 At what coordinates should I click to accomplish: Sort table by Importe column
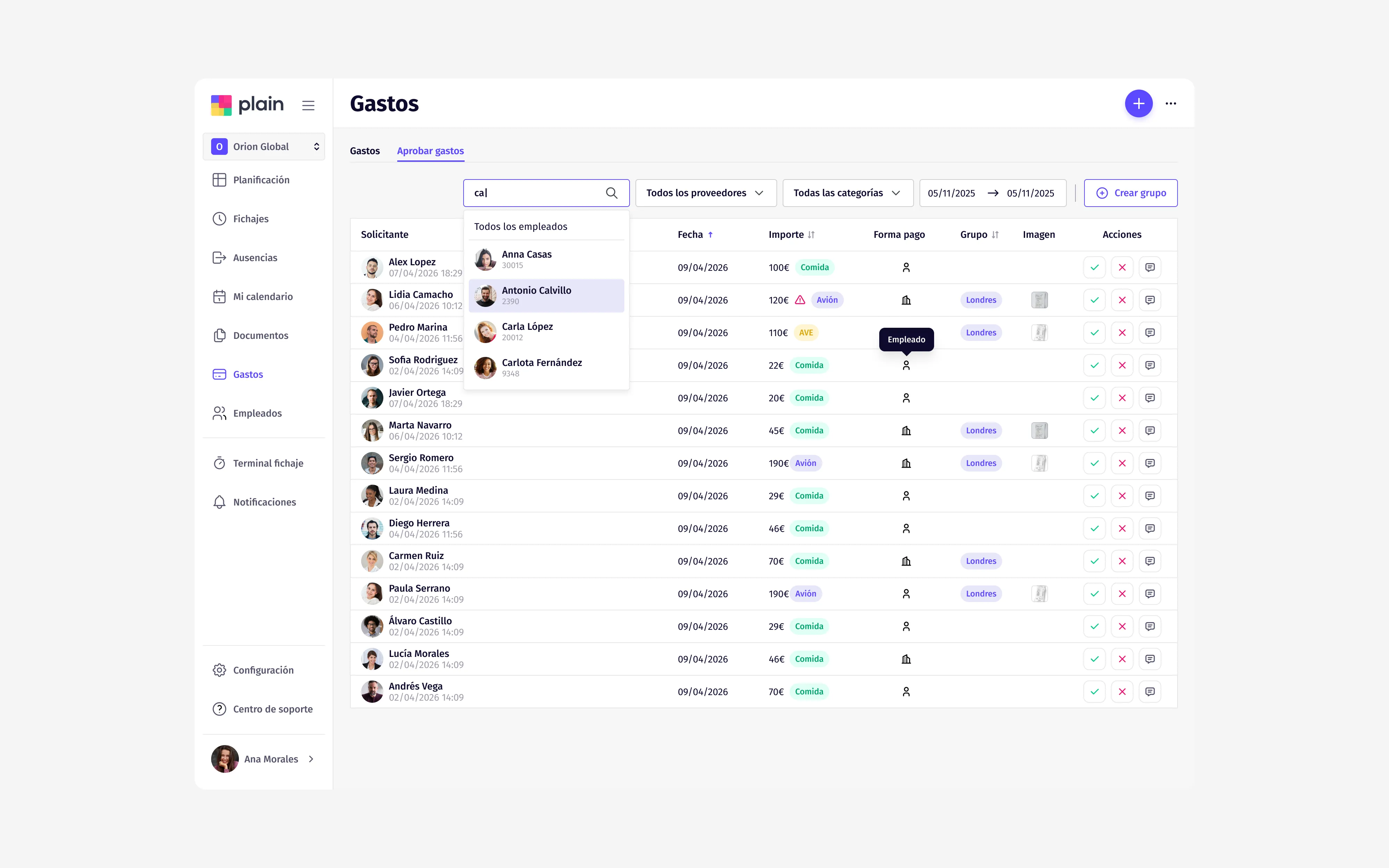(791, 235)
